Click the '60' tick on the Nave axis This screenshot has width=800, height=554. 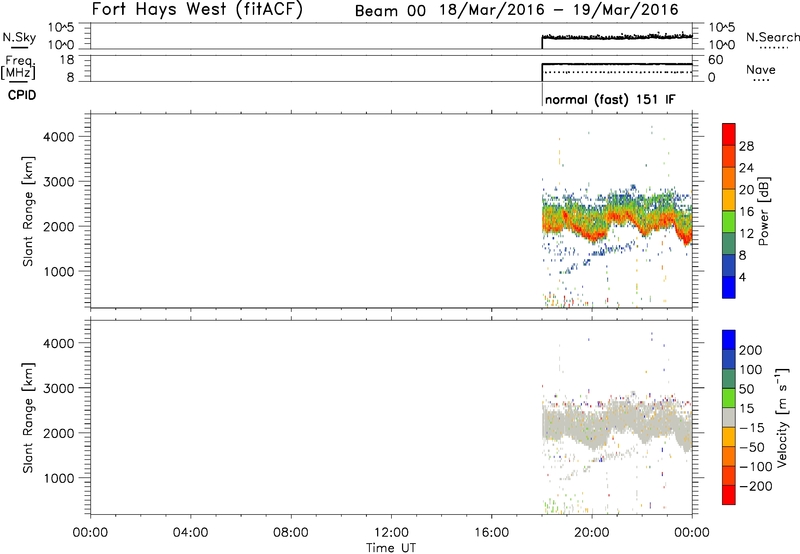pyautogui.click(x=716, y=60)
